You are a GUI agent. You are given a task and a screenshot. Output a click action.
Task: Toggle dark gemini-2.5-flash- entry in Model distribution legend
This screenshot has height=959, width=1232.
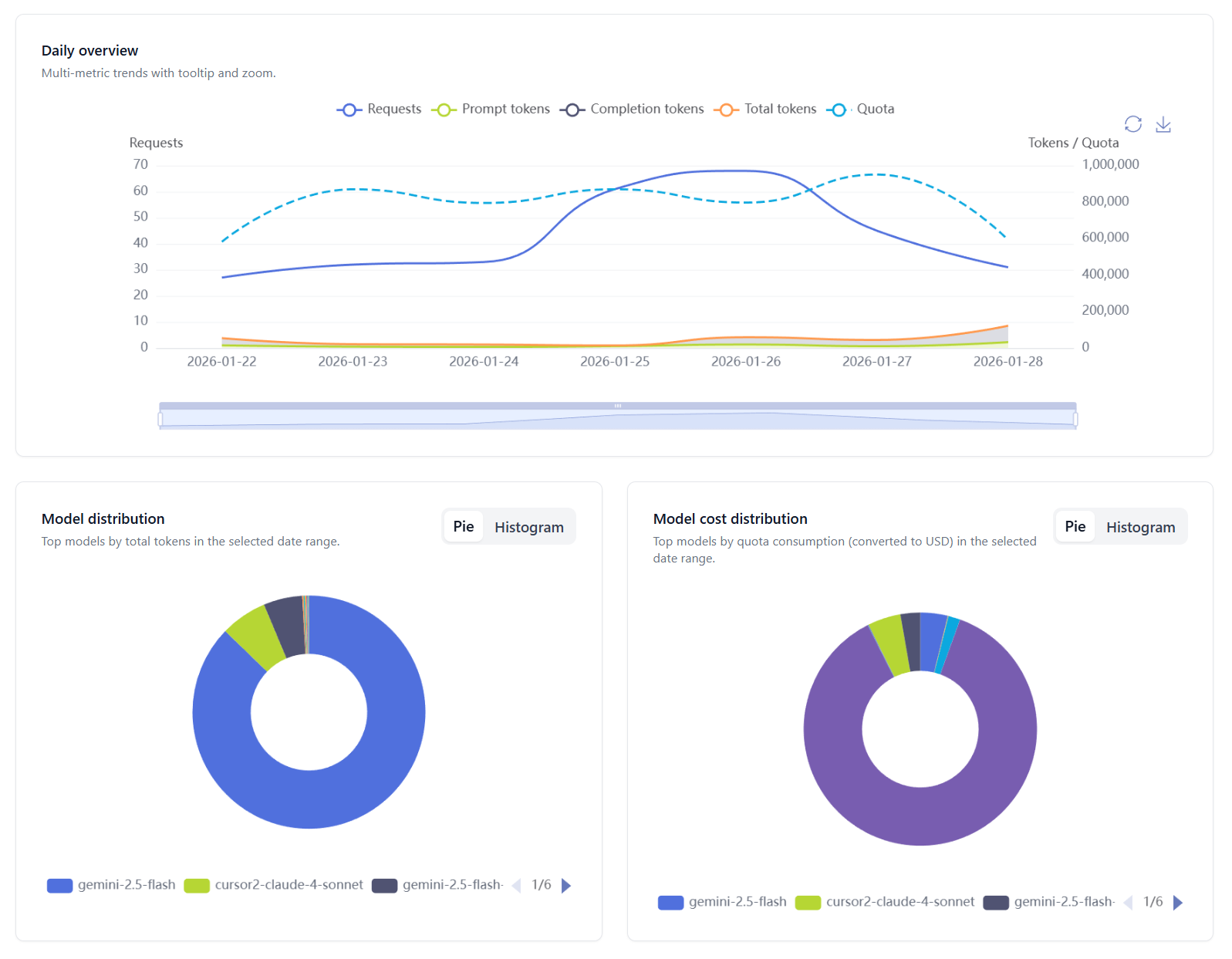437,885
